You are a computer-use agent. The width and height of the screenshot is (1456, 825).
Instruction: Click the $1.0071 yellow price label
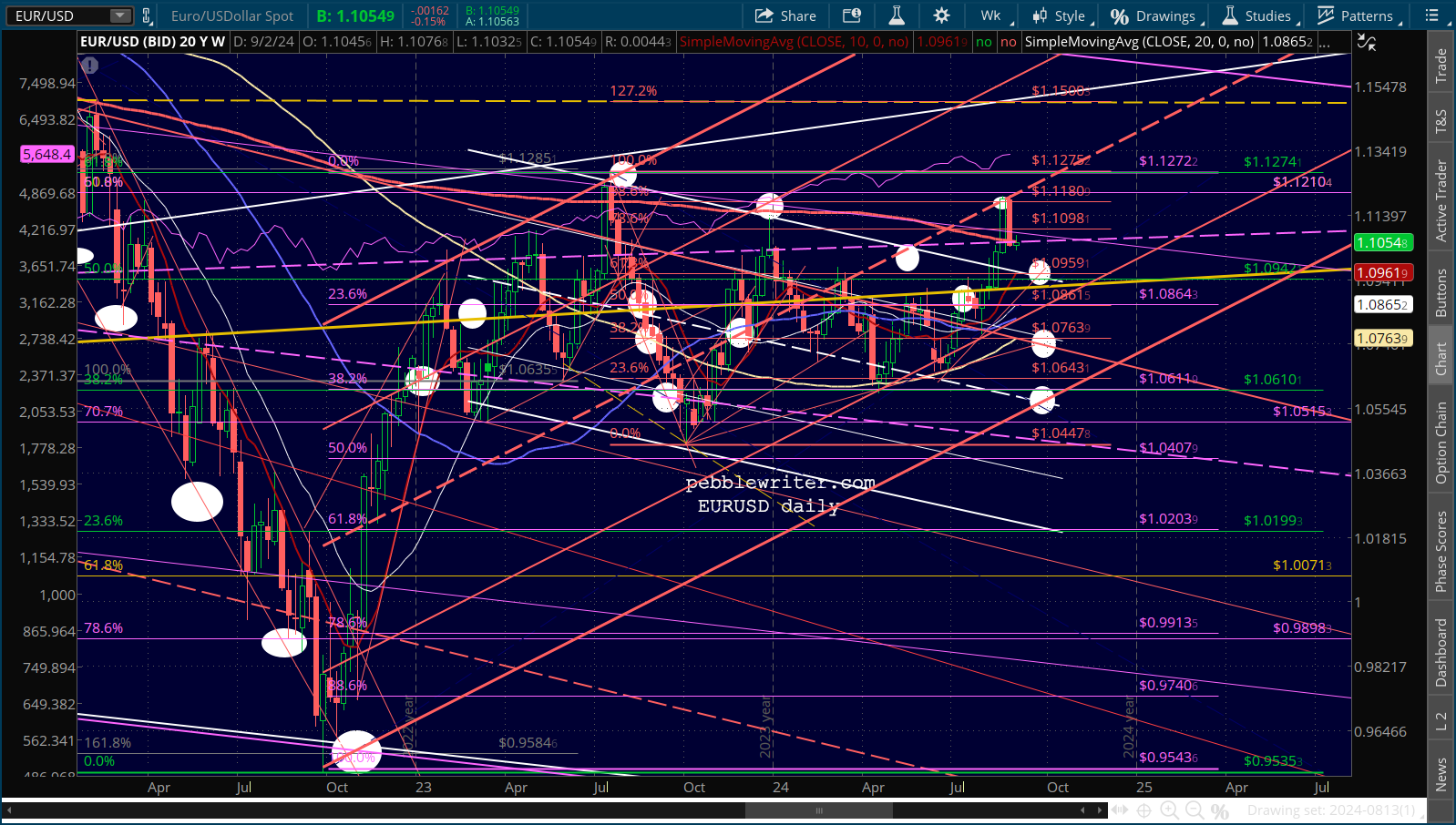coord(1302,565)
